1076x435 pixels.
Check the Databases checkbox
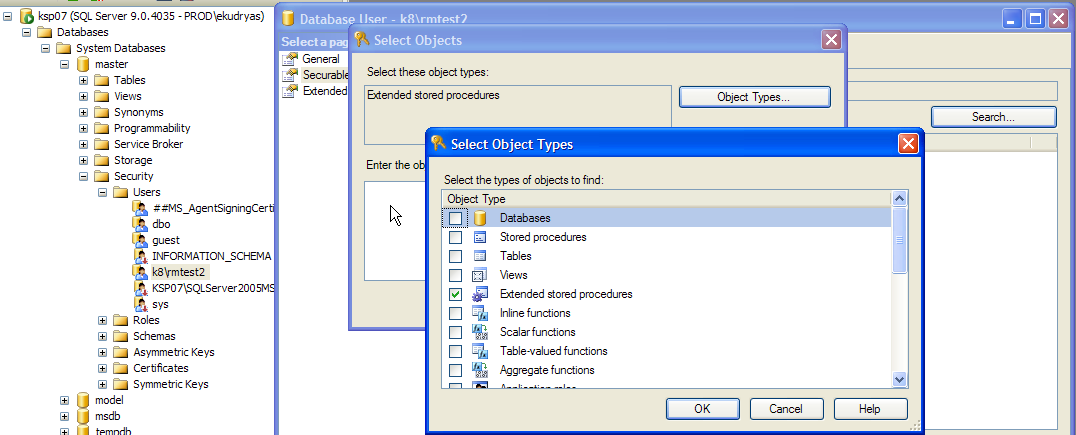coord(456,218)
